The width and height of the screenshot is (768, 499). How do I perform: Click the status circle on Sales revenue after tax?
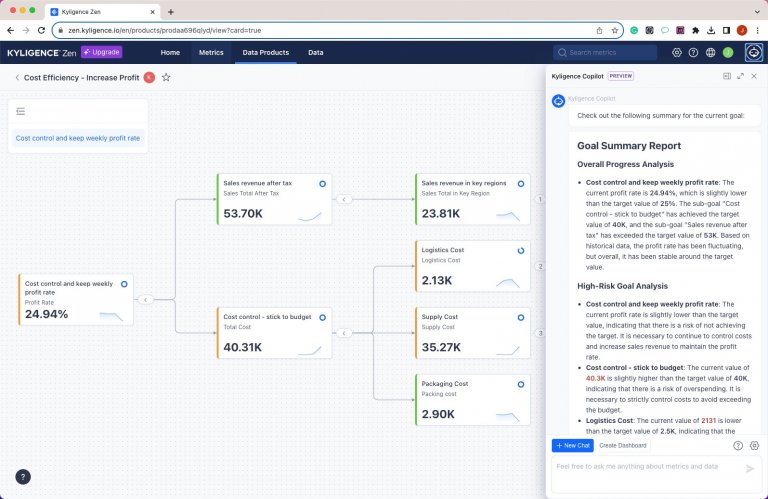tap(322, 184)
